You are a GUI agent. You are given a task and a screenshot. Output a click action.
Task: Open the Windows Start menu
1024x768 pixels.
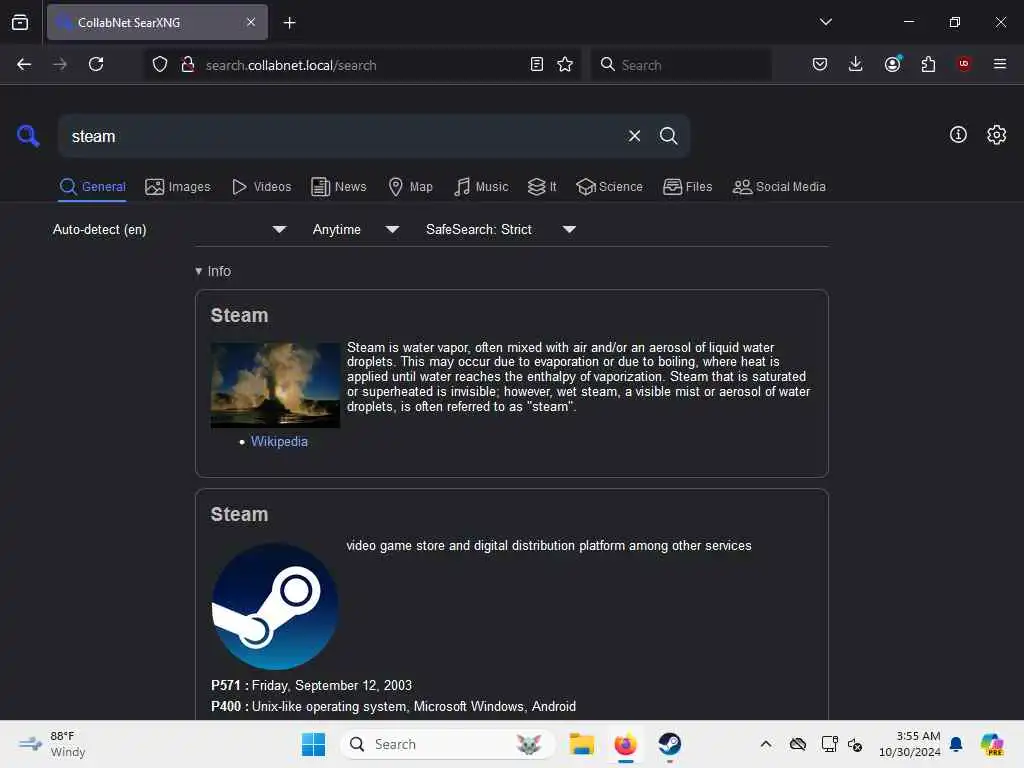[x=313, y=744]
